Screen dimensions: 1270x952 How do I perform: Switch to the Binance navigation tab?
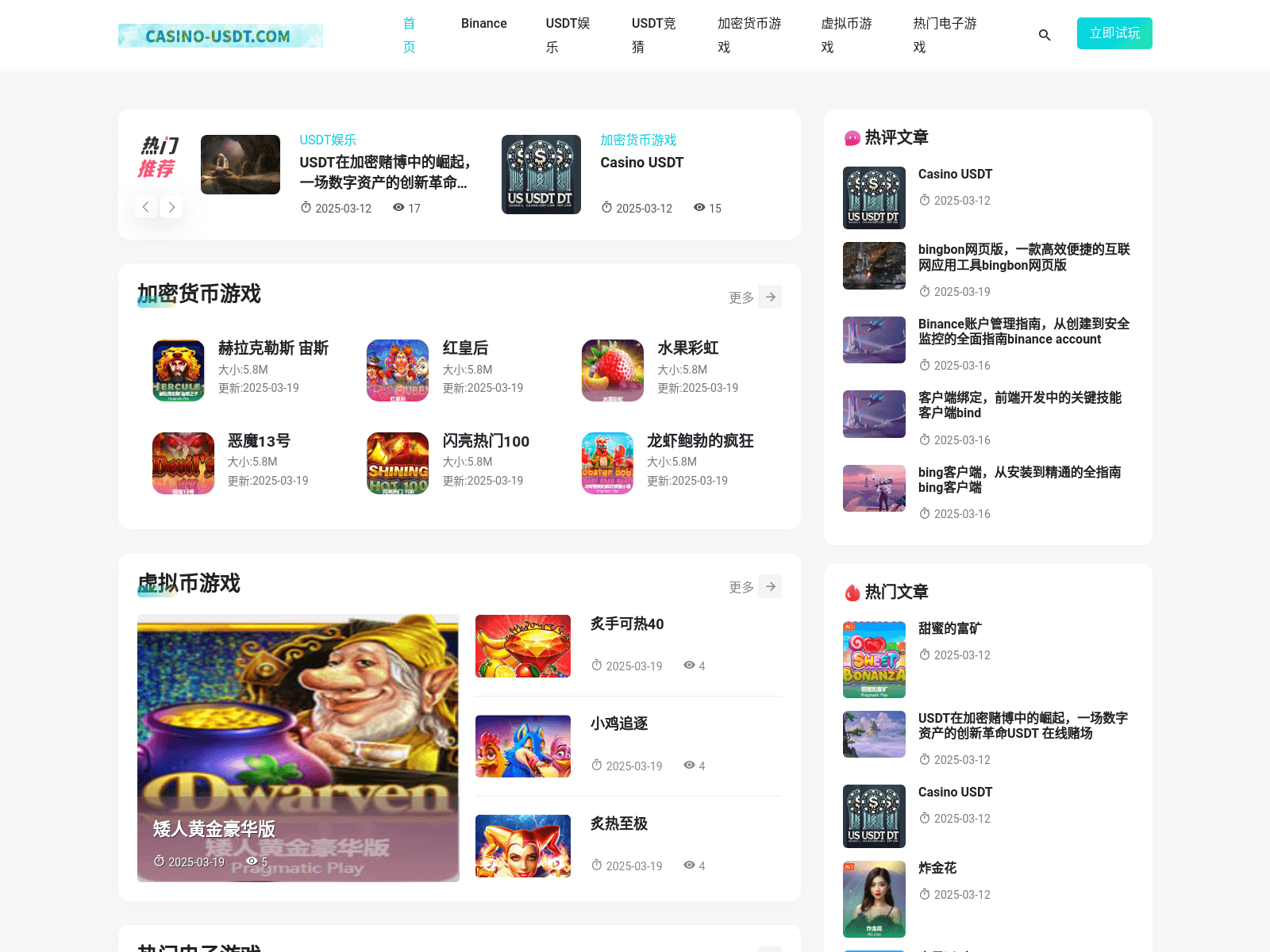coord(484,24)
